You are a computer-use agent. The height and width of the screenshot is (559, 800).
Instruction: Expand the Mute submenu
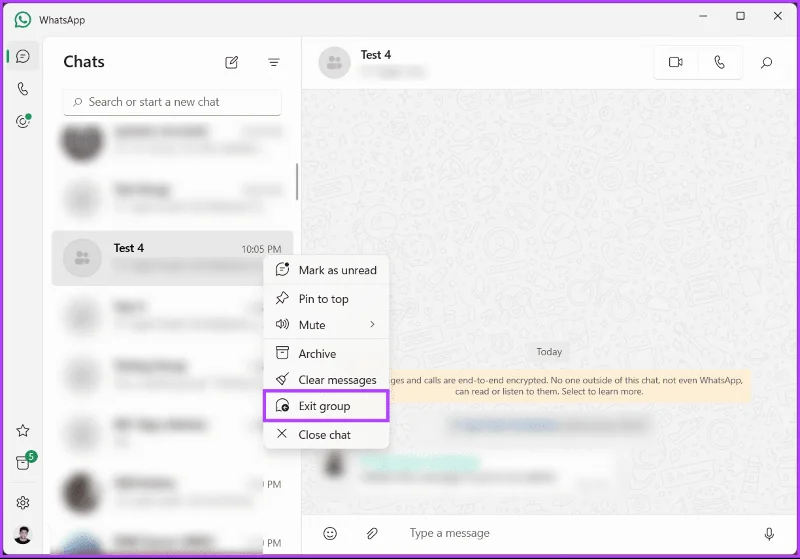pos(326,325)
